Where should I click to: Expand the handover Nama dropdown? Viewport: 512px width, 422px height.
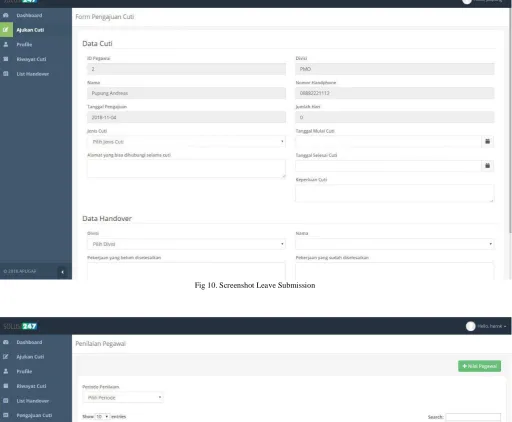click(x=395, y=244)
